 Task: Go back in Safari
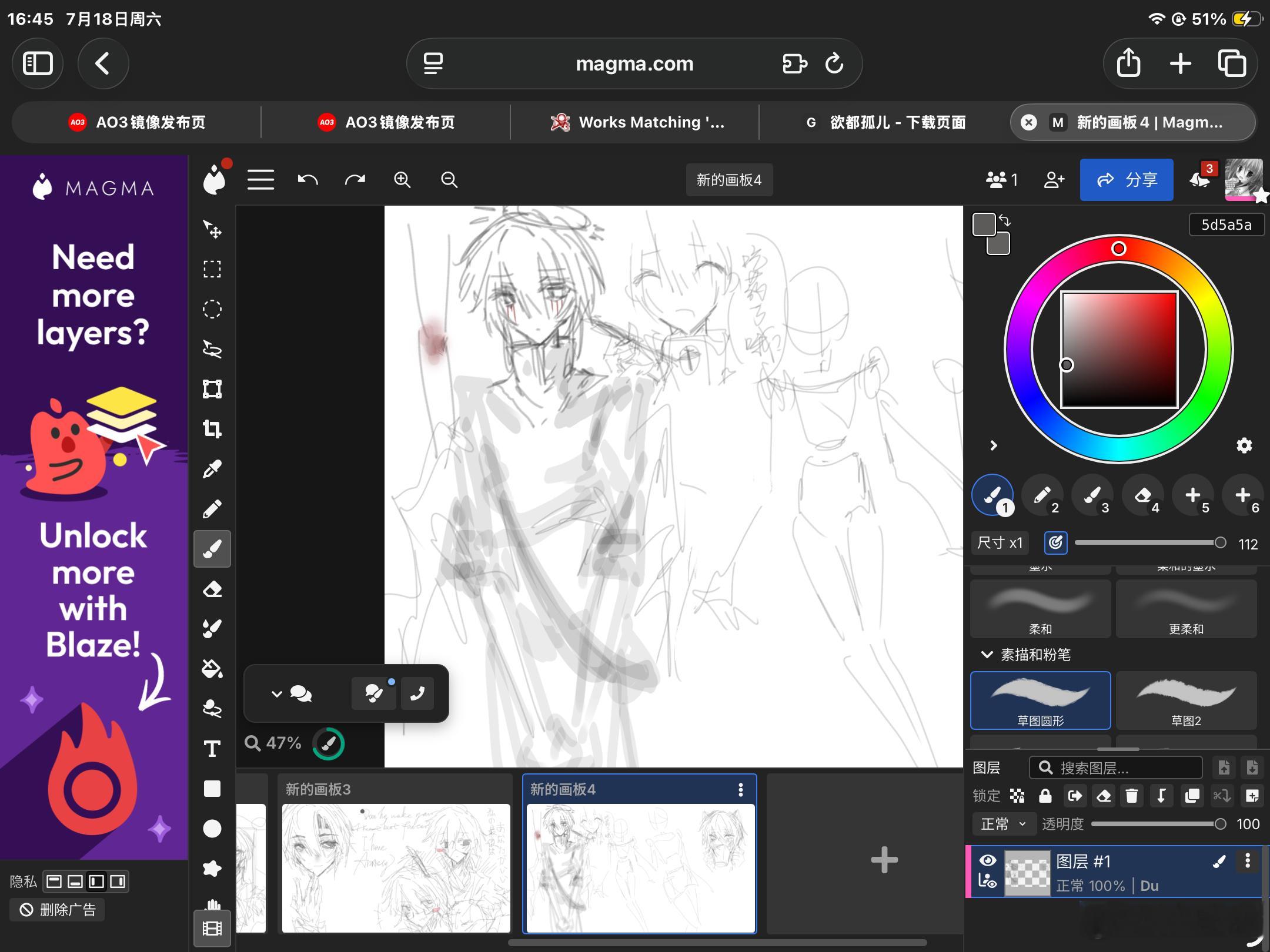[x=103, y=63]
